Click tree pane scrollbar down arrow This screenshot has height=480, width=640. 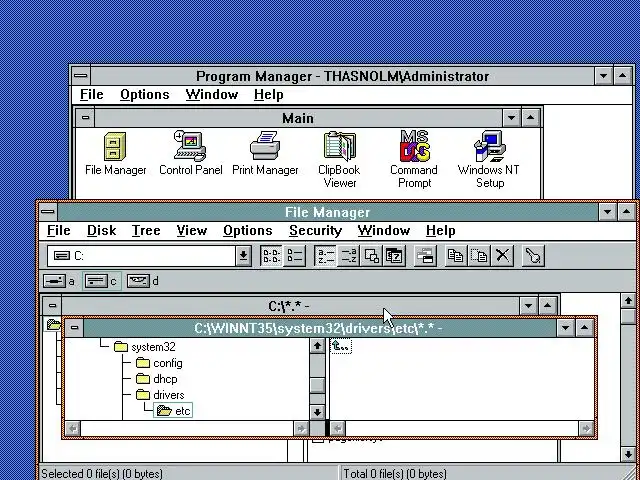point(318,411)
